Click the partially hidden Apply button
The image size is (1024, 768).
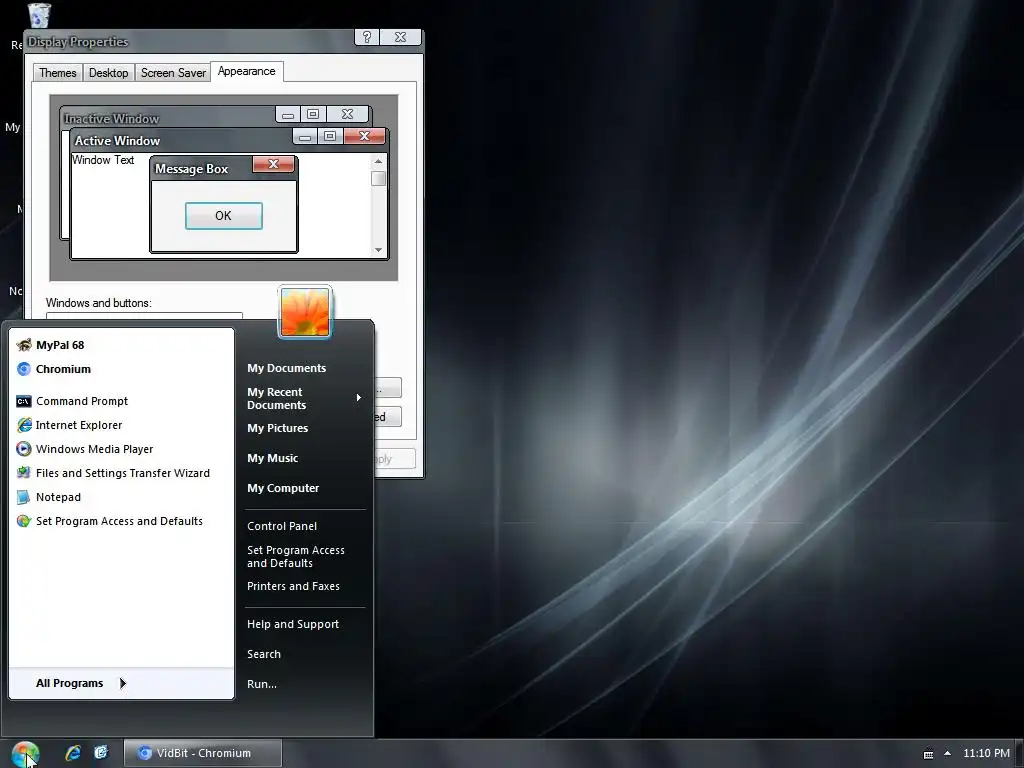coord(394,458)
